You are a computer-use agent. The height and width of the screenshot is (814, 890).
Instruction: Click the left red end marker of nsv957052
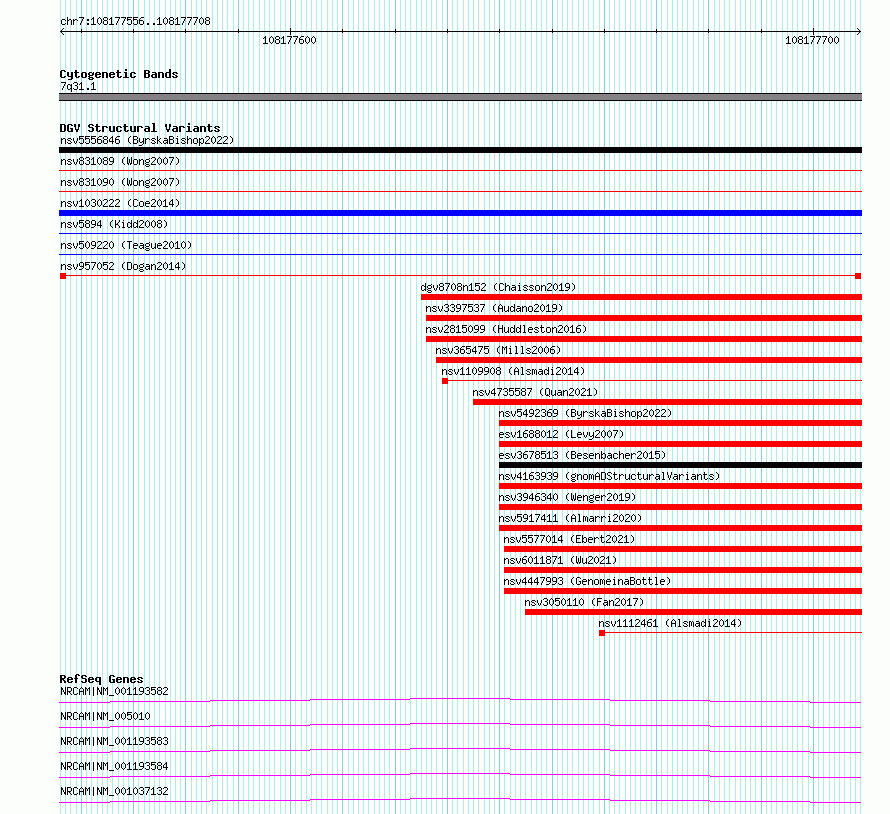(x=63, y=276)
